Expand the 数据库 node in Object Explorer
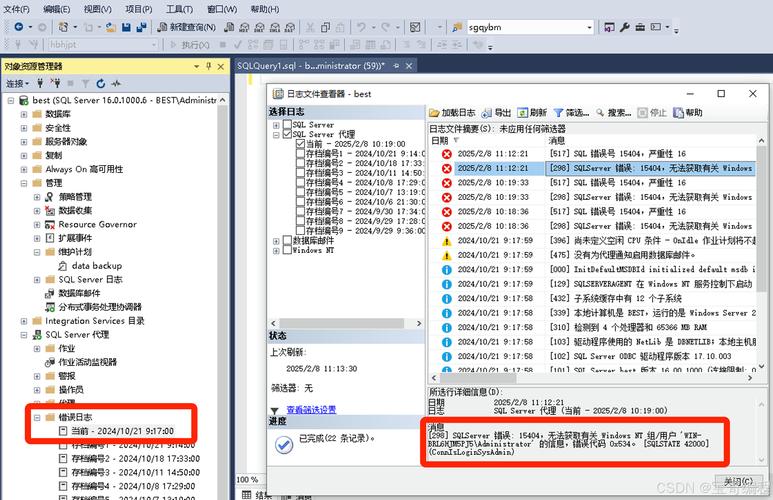This screenshot has height=500, width=773. (x=24, y=114)
